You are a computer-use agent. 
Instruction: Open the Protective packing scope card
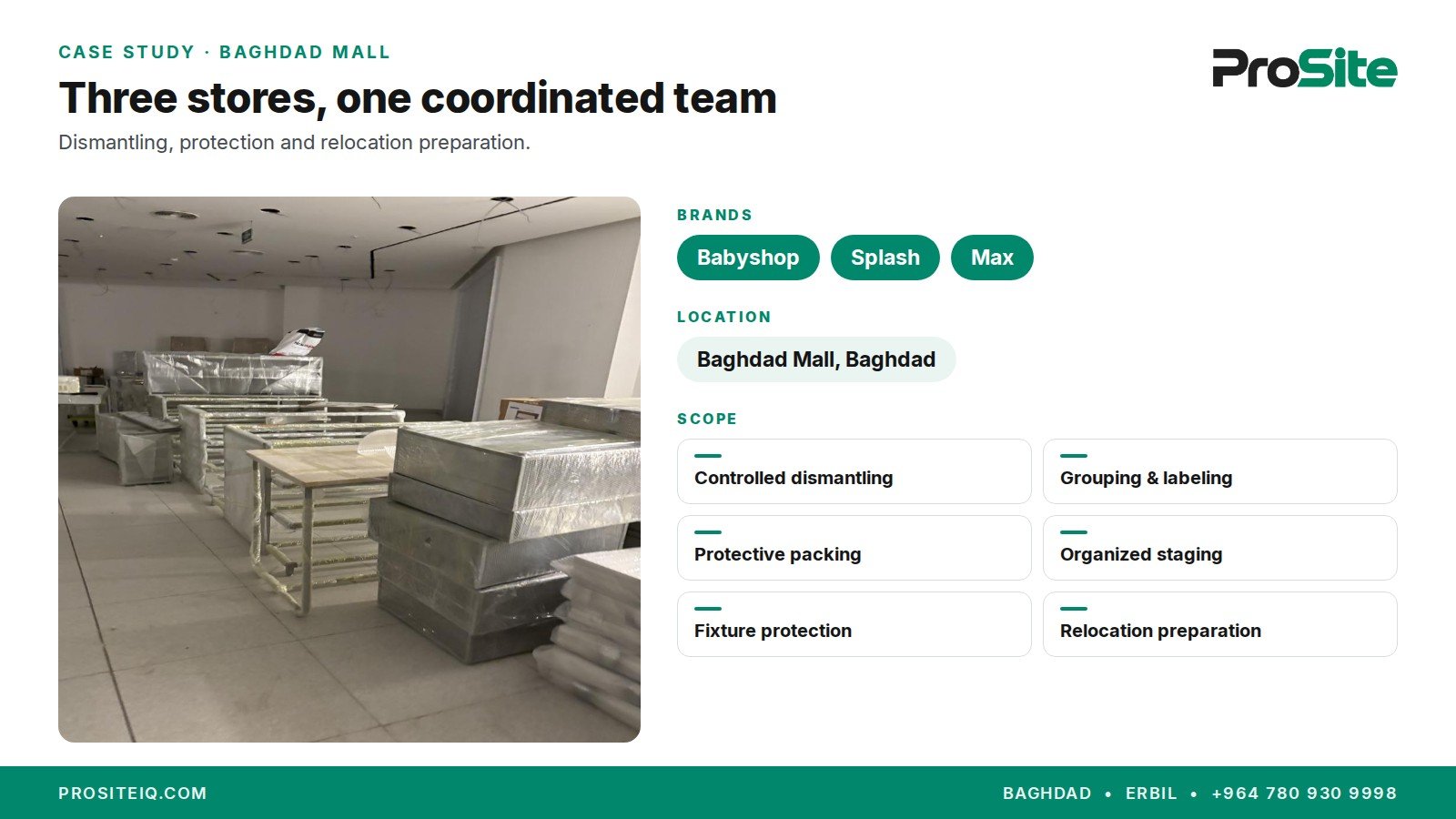[854, 548]
